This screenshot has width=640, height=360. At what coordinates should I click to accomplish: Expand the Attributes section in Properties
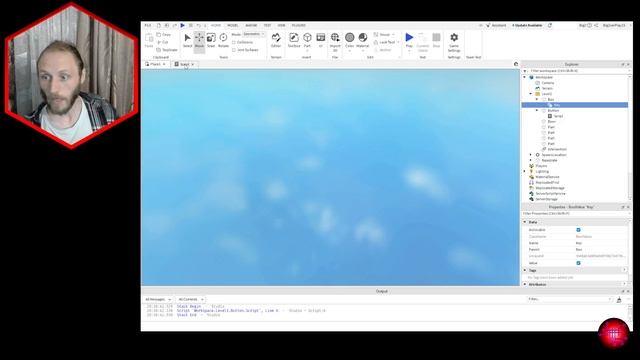click(x=525, y=284)
